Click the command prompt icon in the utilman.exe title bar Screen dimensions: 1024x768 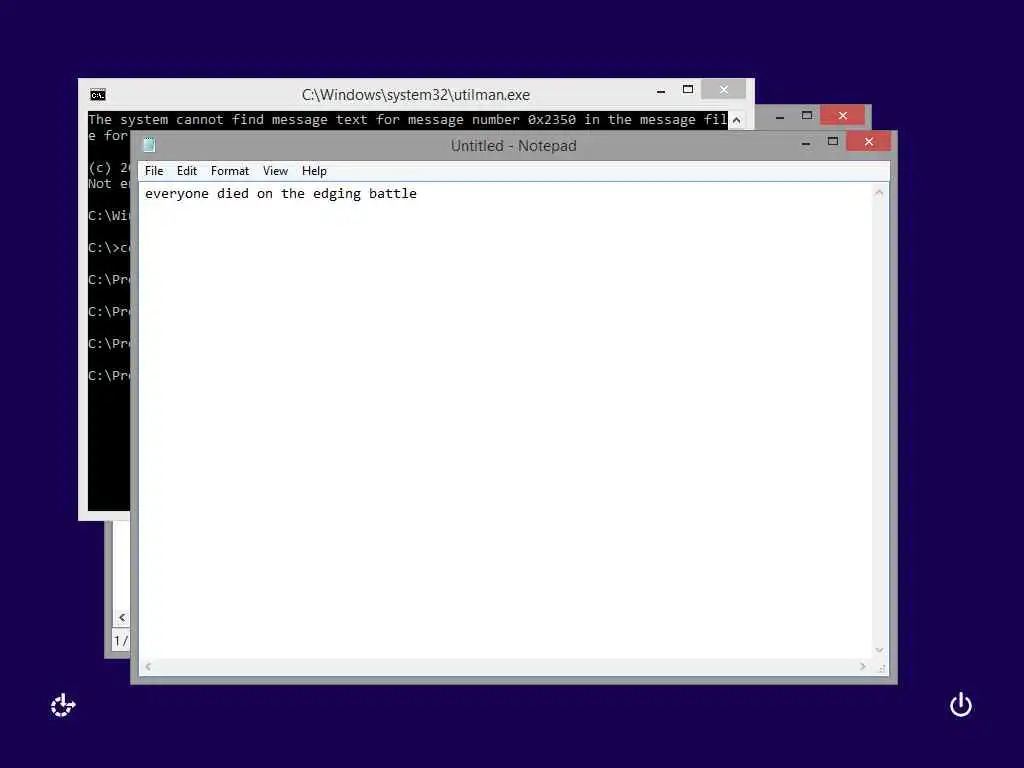tap(98, 95)
